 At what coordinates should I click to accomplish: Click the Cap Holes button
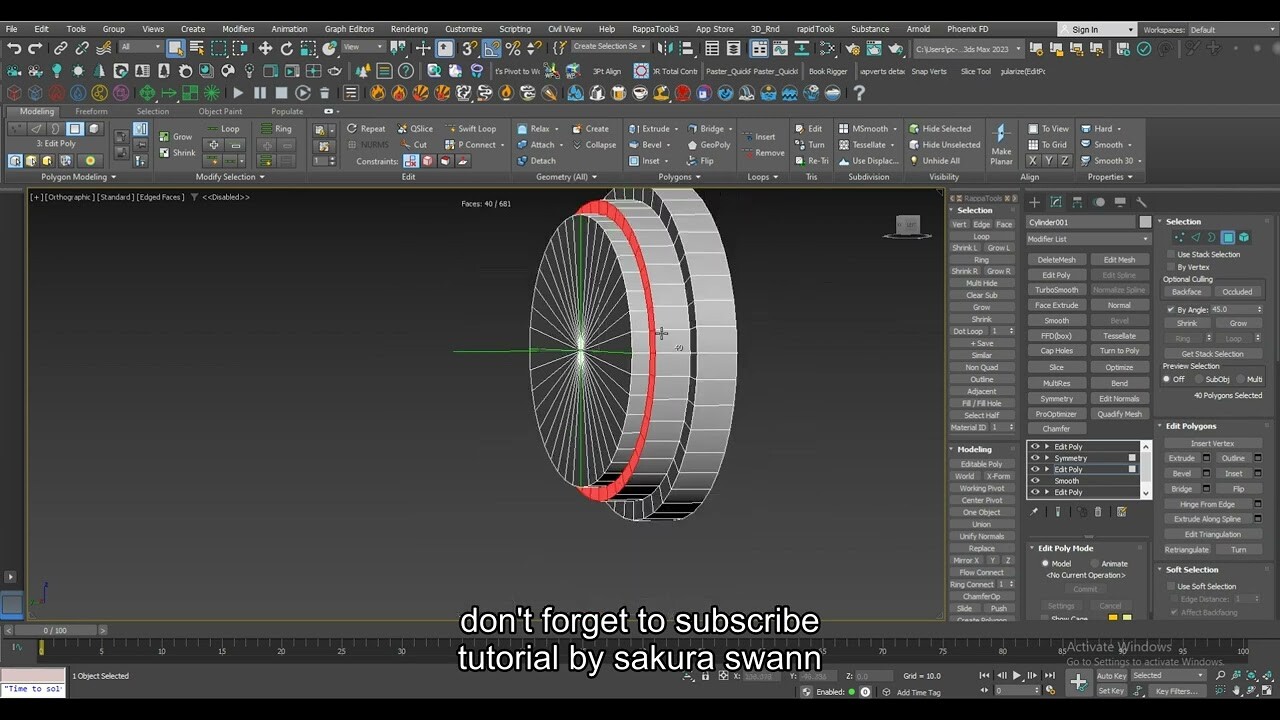[1056, 350]
